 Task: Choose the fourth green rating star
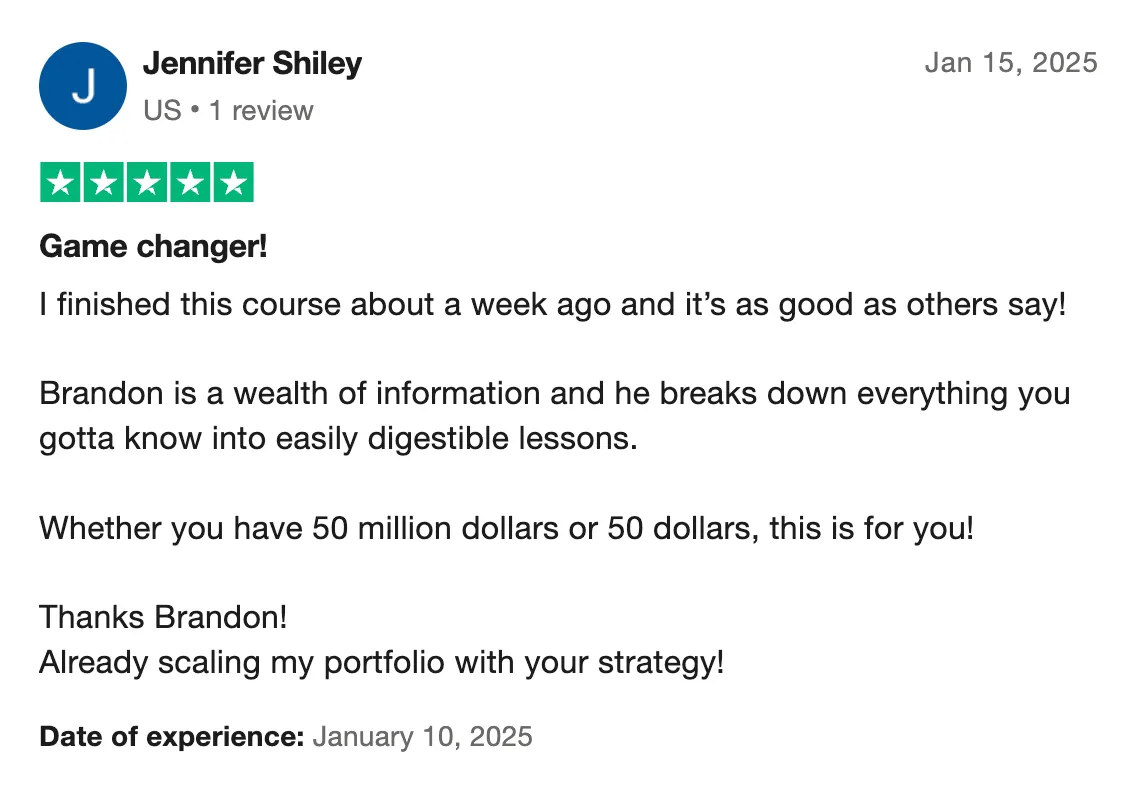pos(190,182)
